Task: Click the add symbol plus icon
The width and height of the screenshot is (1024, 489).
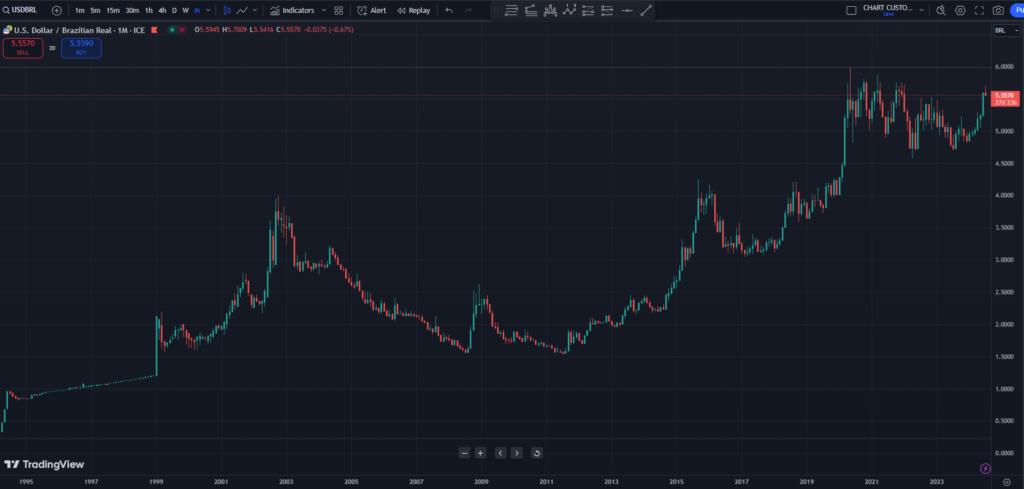Action: point(56,10)
